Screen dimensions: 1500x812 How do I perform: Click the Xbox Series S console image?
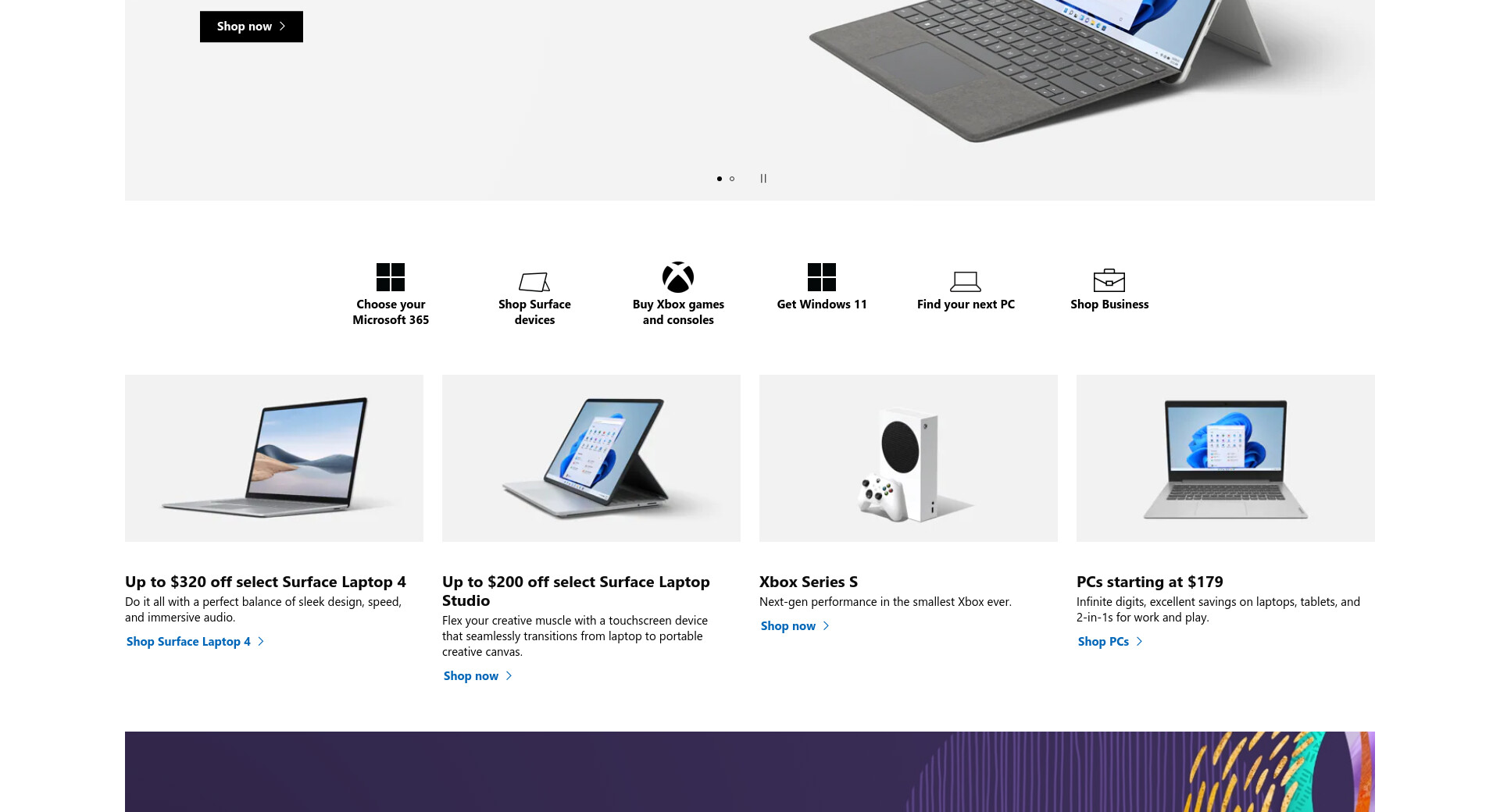909,458
